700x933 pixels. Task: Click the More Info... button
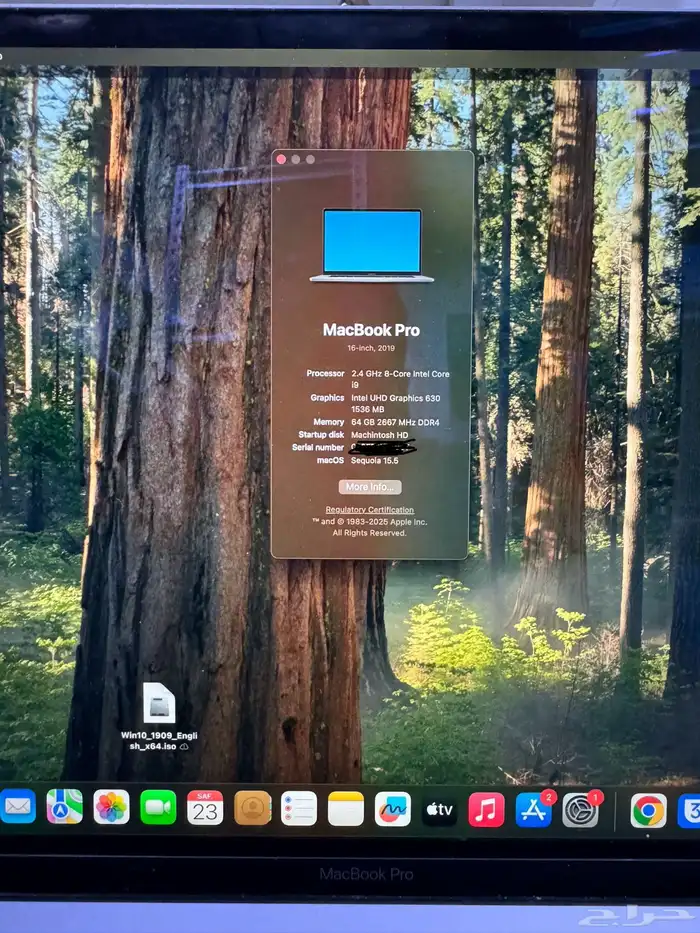(x=370, y=487)
